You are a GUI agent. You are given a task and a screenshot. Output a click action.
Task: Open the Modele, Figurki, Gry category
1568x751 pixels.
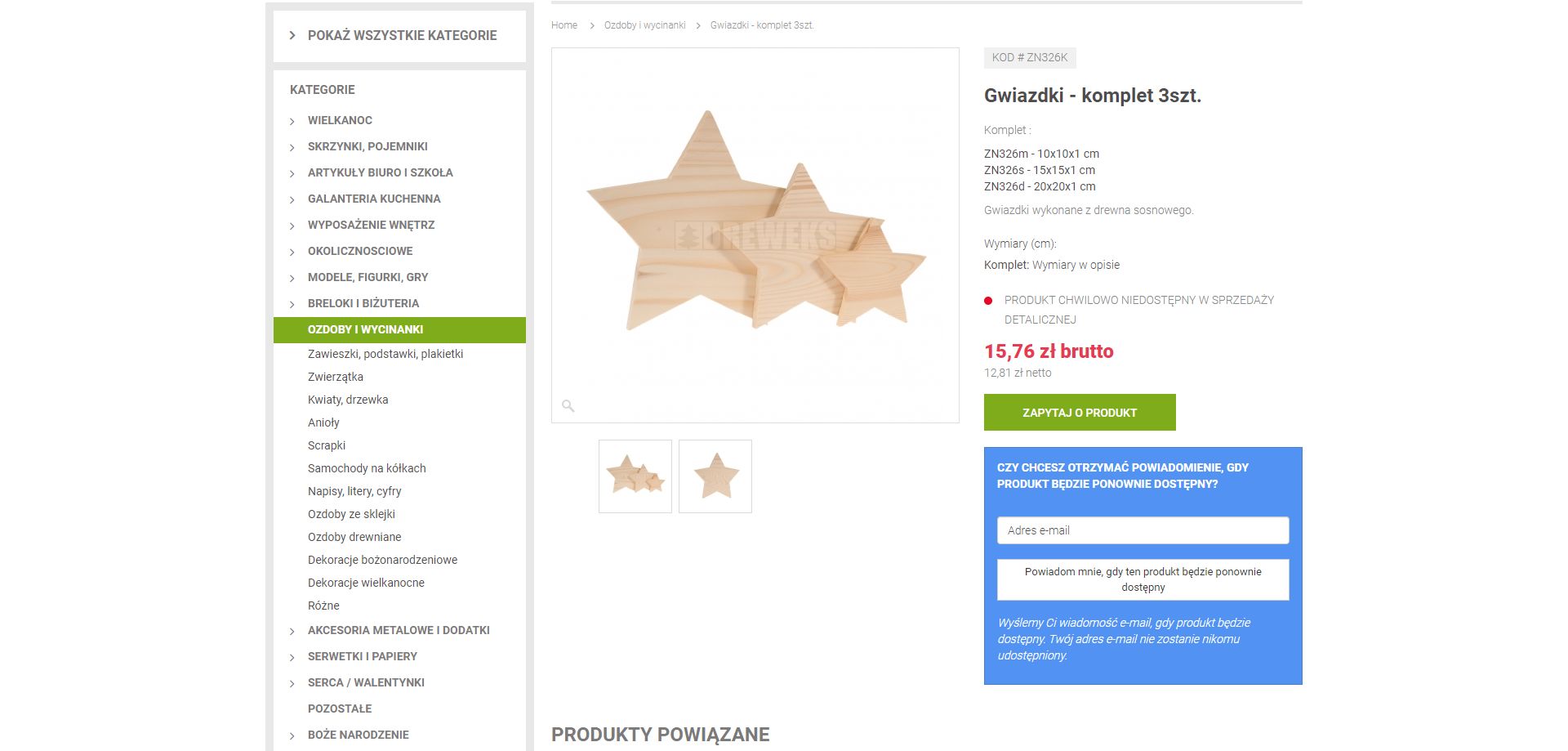pyautogui.click(x=367, y=277)
